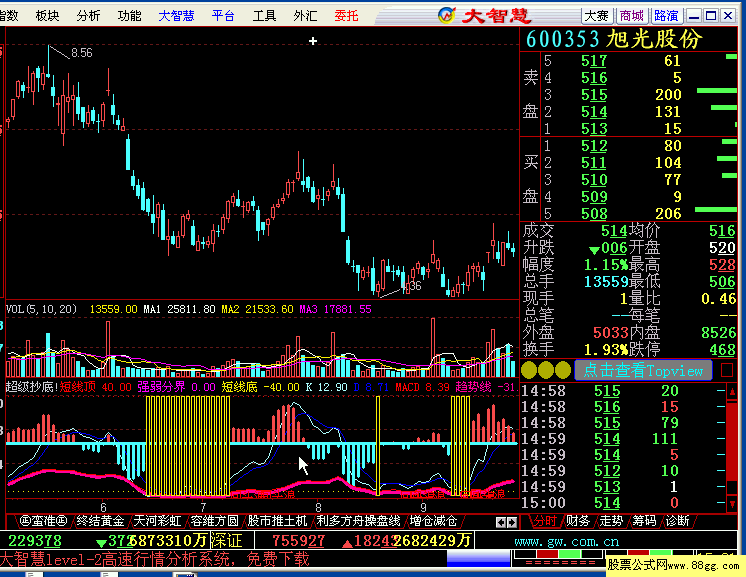Viewport: 746px width, 577px height.
Task: Open the 分析 menu
Action: pos(88,16)
